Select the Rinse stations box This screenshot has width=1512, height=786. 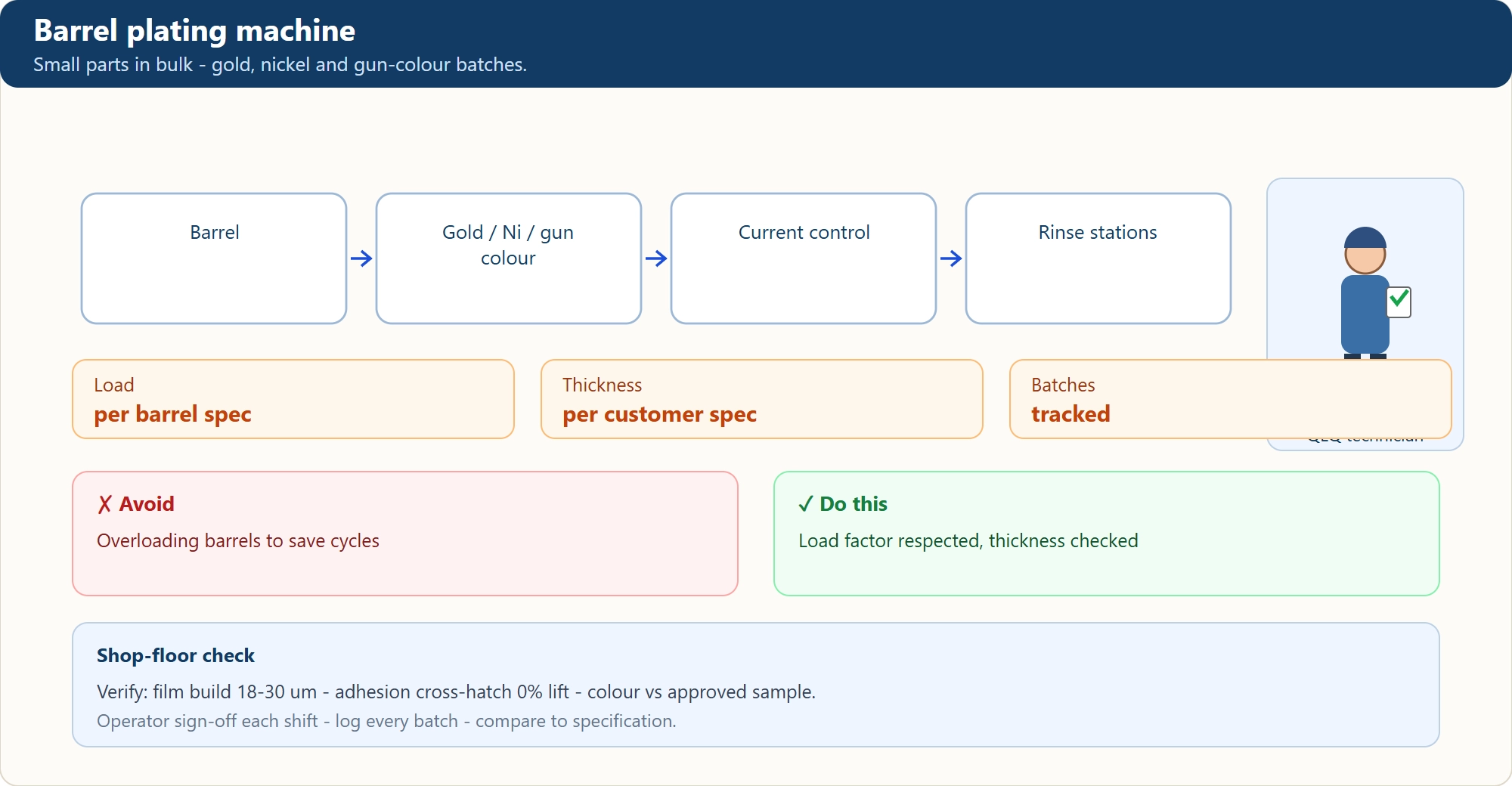pos(1098,258)
